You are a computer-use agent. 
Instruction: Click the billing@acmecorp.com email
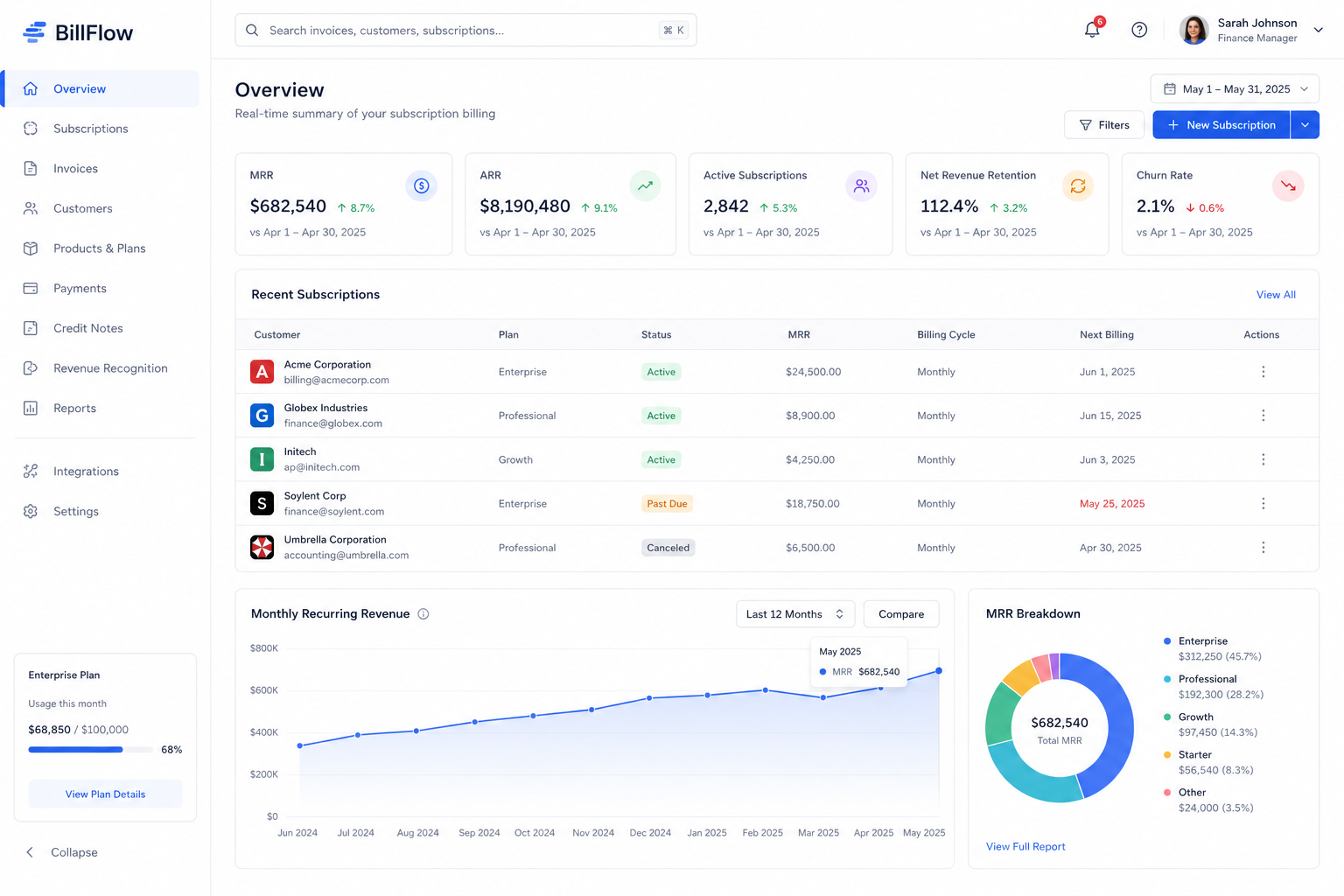pyautogui.click(x=336, y=381)
